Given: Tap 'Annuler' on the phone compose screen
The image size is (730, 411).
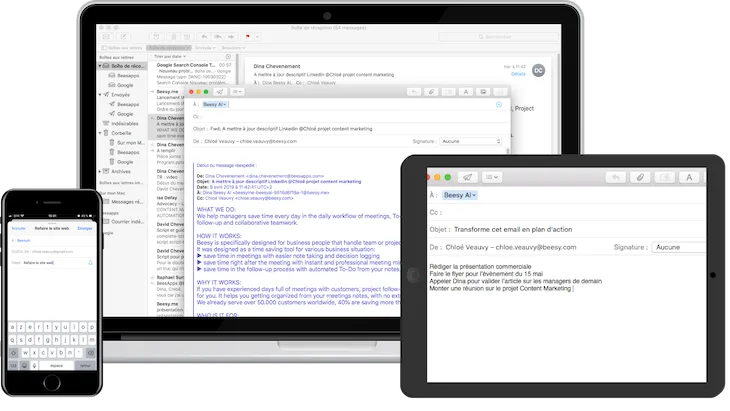Looking at the screenshot, I should coord(19,229).
